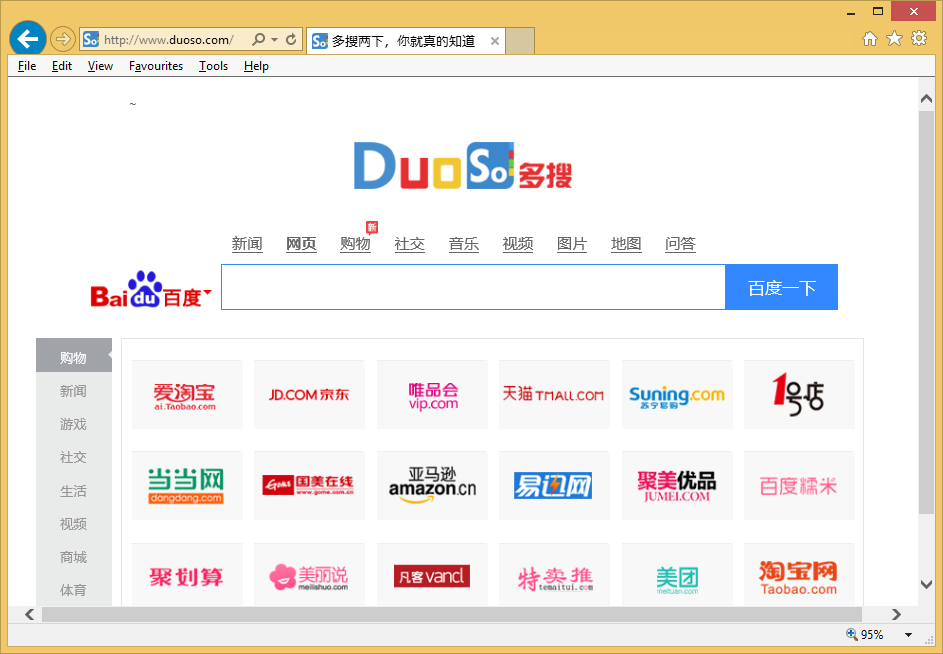The width and height of the screenshot is (943, 654).
Task: Open the address bar dropdown arrow
Action: pos(274,40)
